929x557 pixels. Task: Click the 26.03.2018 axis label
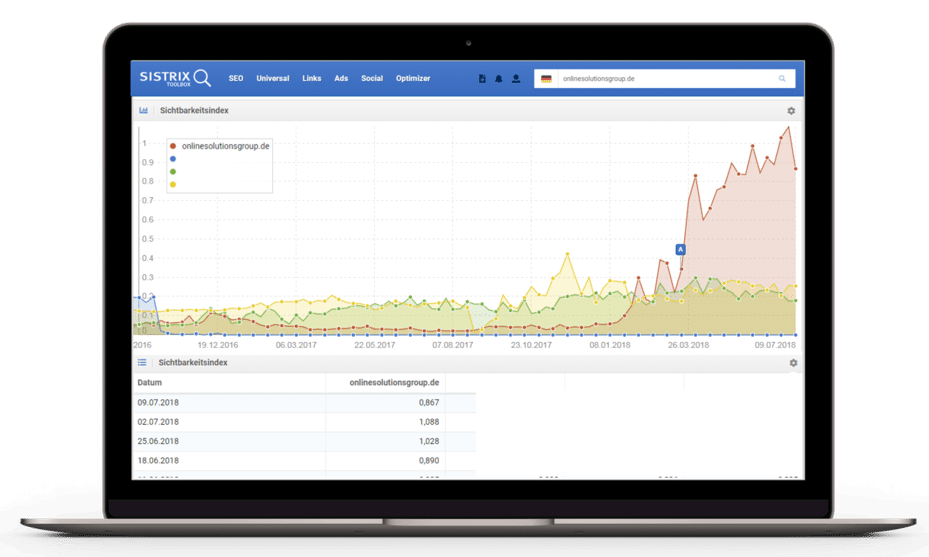pyautogui.click(x=688, y=345)
